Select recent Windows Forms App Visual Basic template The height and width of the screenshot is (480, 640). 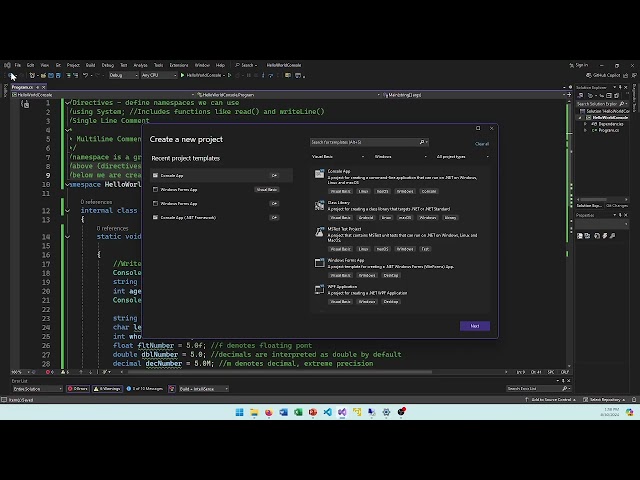(x=221, y=189)
